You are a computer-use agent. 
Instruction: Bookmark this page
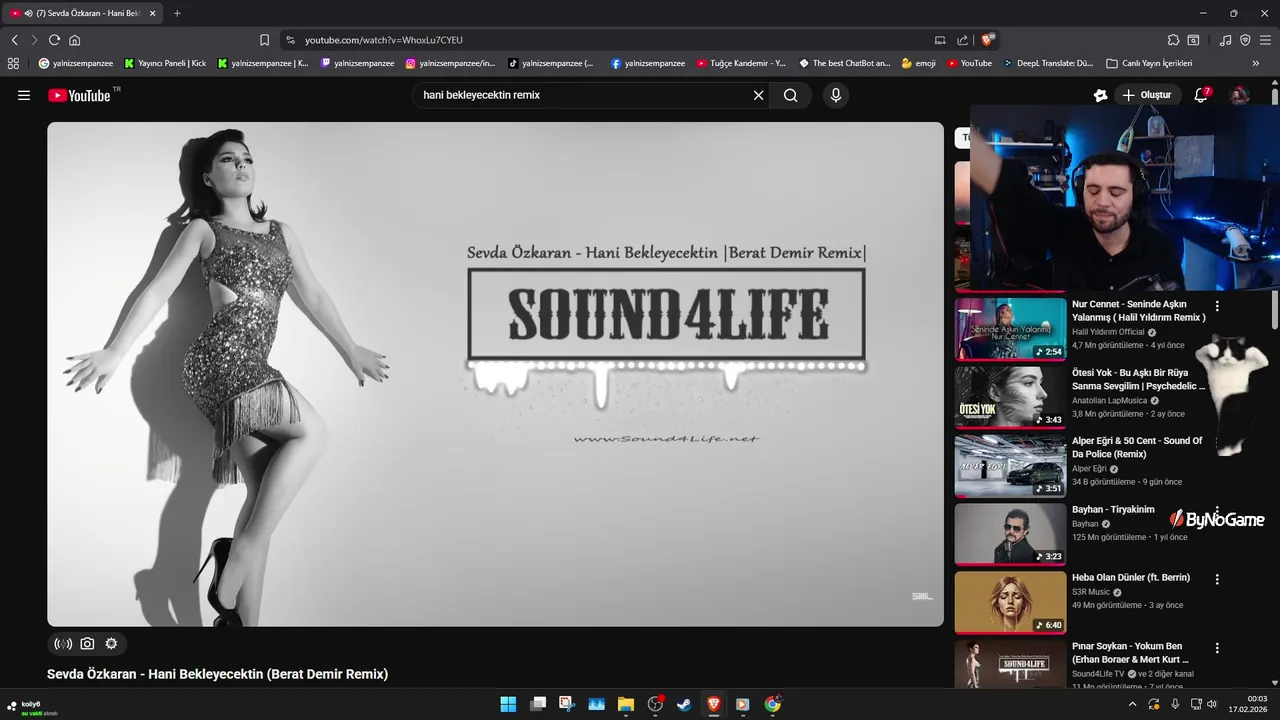coord(264,40)
